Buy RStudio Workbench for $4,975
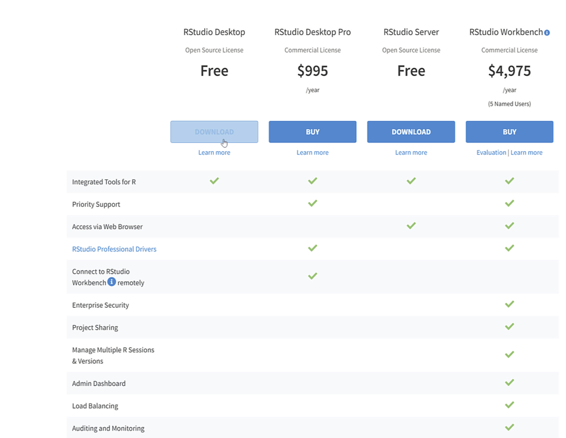The height and width of the screenshot is (438, 566). pos(509,132)
